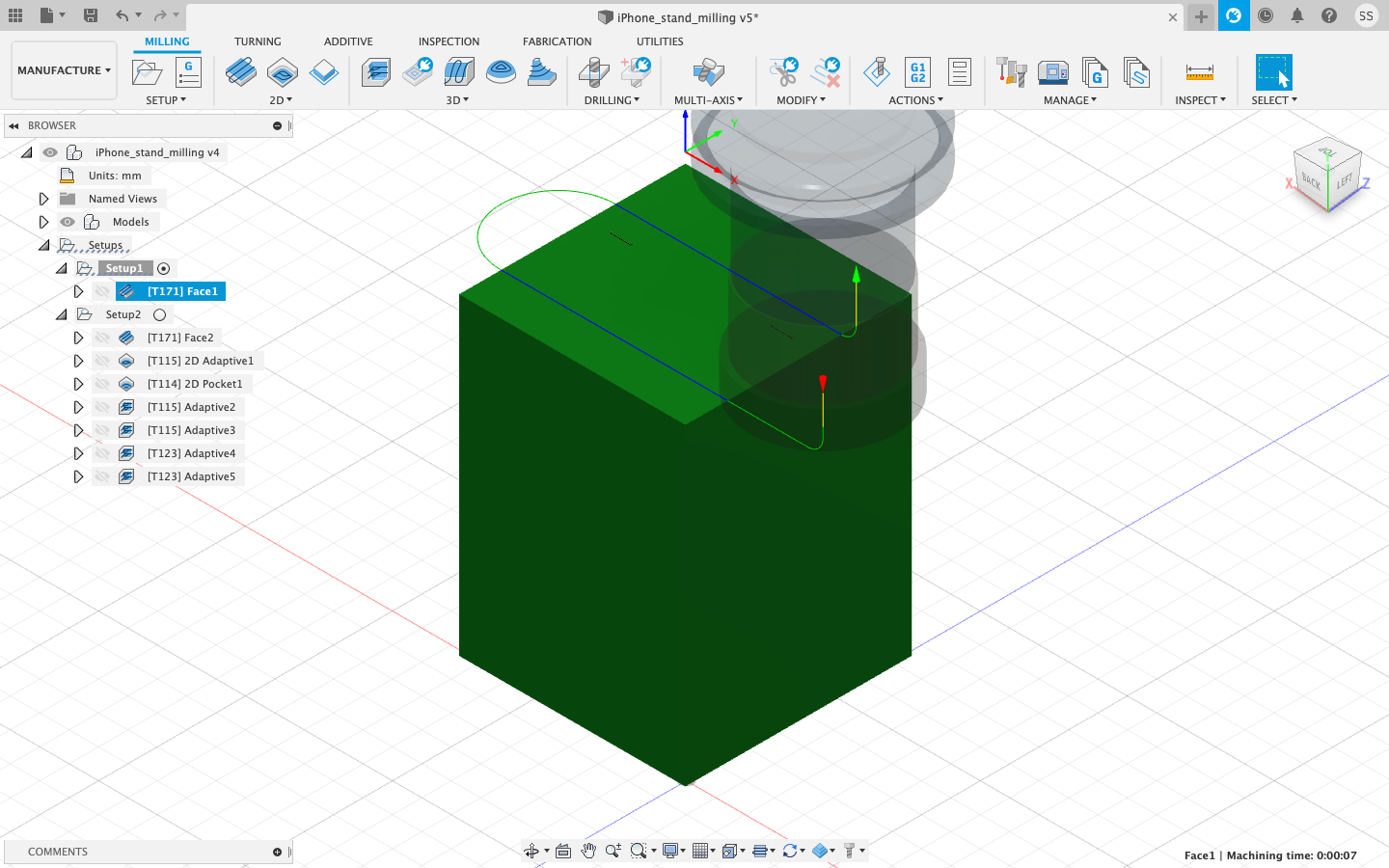This screenshot has width=1389, height=868.
Task: Select the 3D Adaptive Clearing tool
Action: (x=376, y=72)
